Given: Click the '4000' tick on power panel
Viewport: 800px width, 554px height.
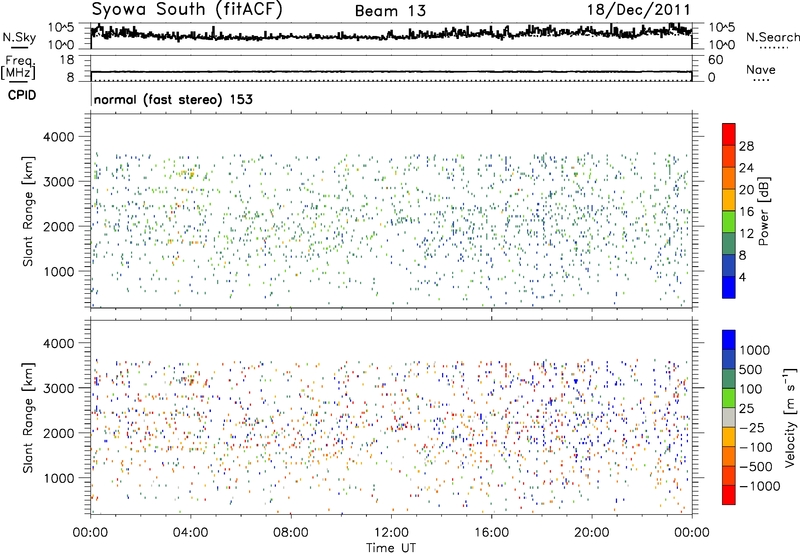Looking at the screenshot, I should [x=58, y=137].
